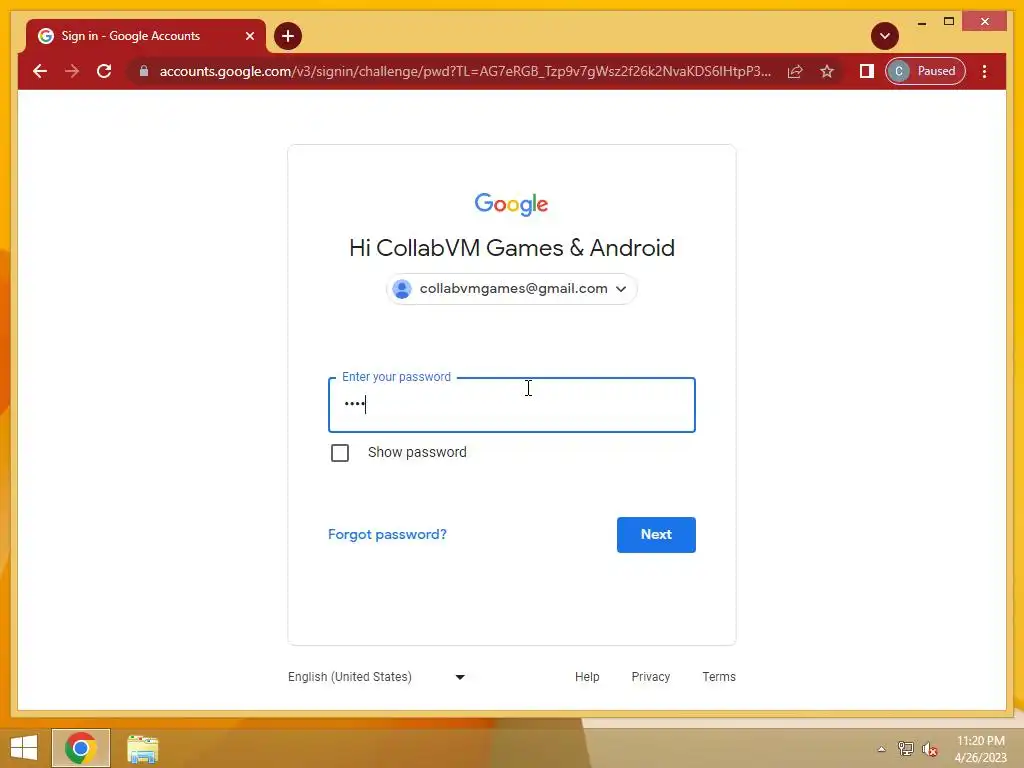1024x768 pixels.
Task: Bookmark this tab with the star icon
Action: pyautogui.click(x=827, y=71)
